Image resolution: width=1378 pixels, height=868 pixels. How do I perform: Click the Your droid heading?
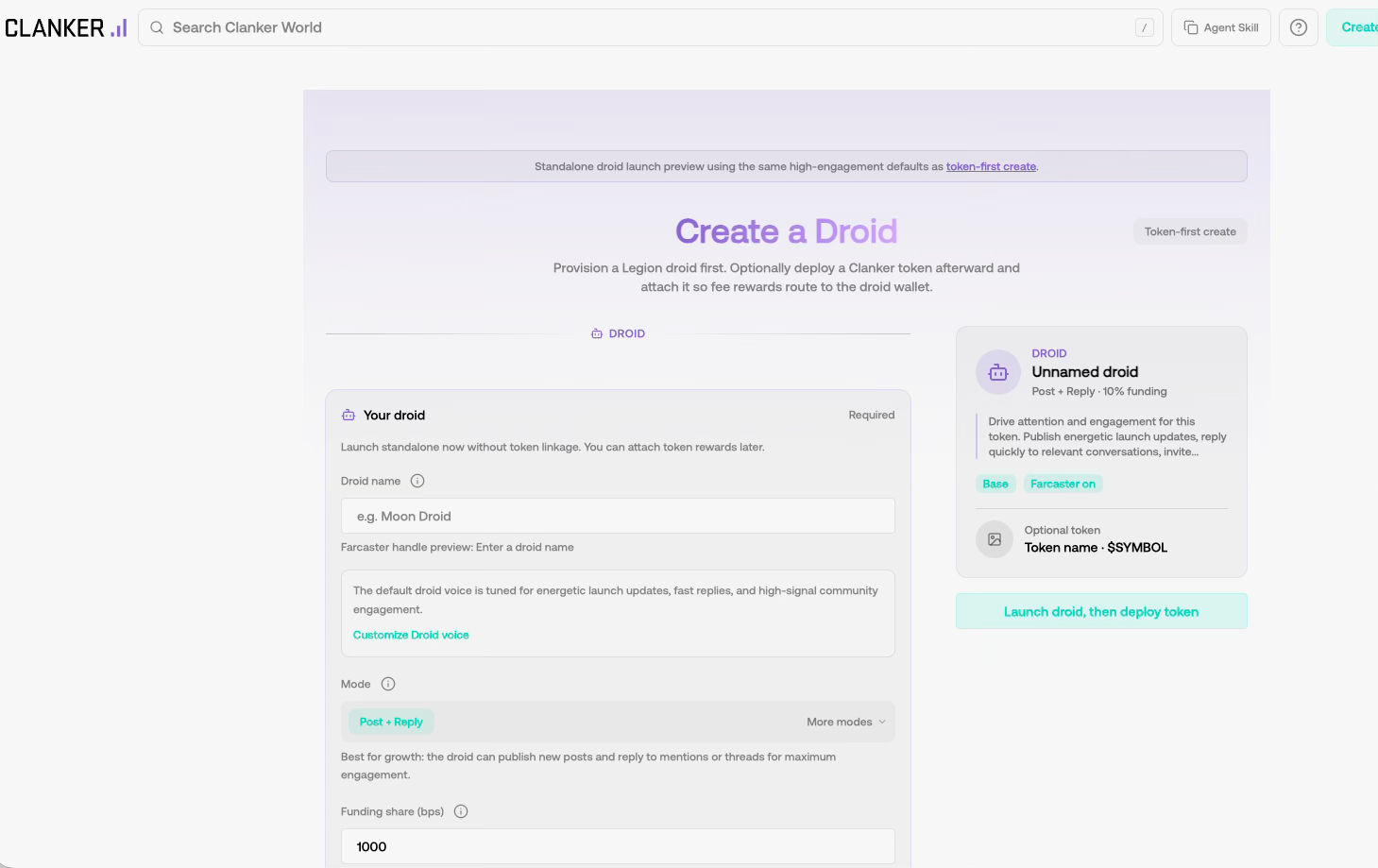(x=394, y=415)
